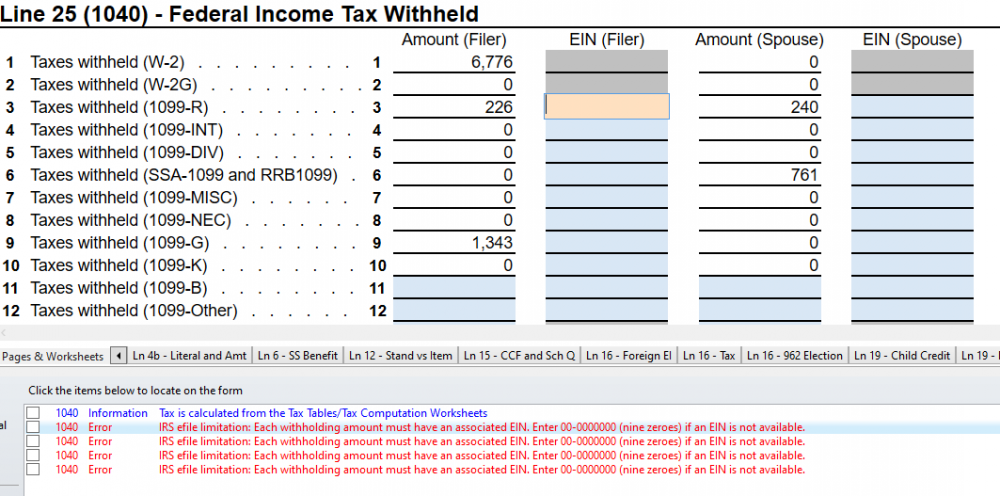The height and width of the screenshot is (496, 1000).
Task: Click the 1099-G EIN (Filer) field
Action: tap(607, 243)
